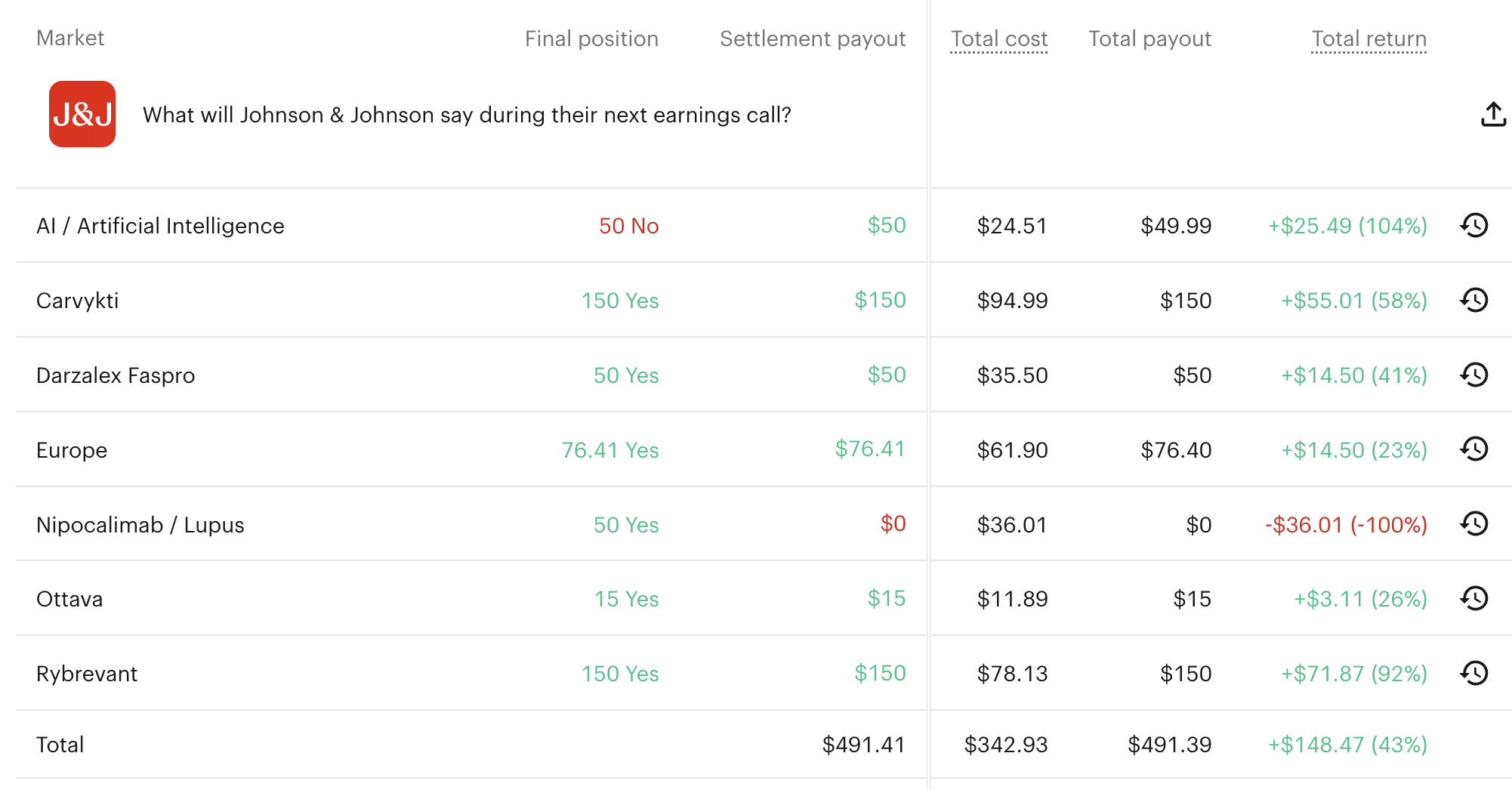Select the Total row at the bottom
The width and height of the screenshot is (1512, 790).
[60, 744]
